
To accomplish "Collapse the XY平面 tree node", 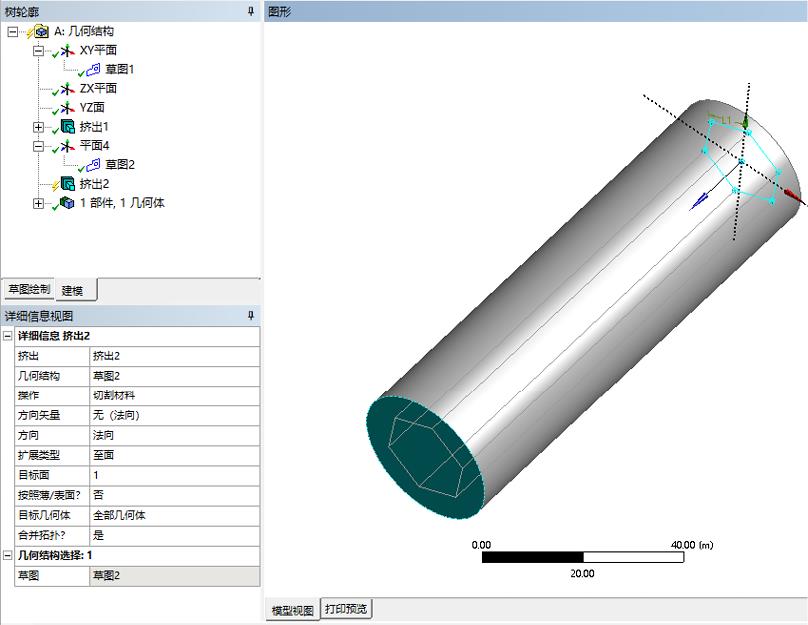I will coord(38,50).
